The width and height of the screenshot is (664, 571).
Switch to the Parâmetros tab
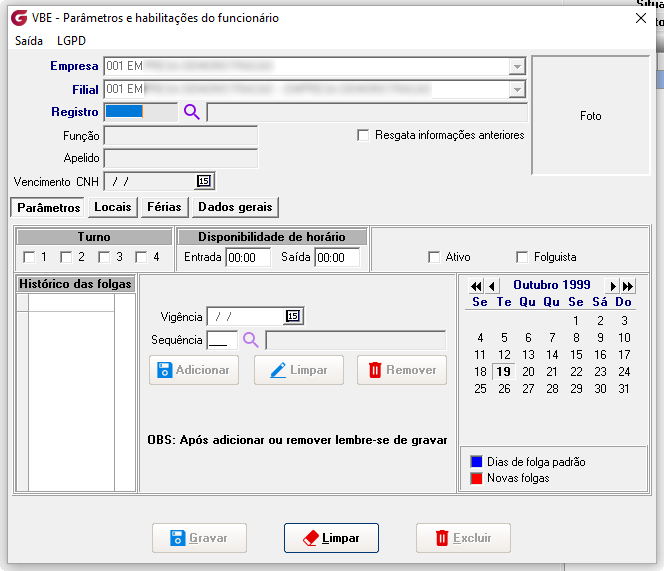[x=48, y=208]
